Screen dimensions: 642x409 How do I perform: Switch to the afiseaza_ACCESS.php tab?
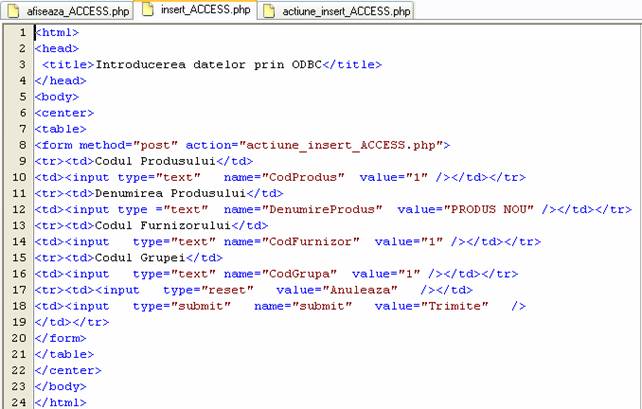point(77,12)
